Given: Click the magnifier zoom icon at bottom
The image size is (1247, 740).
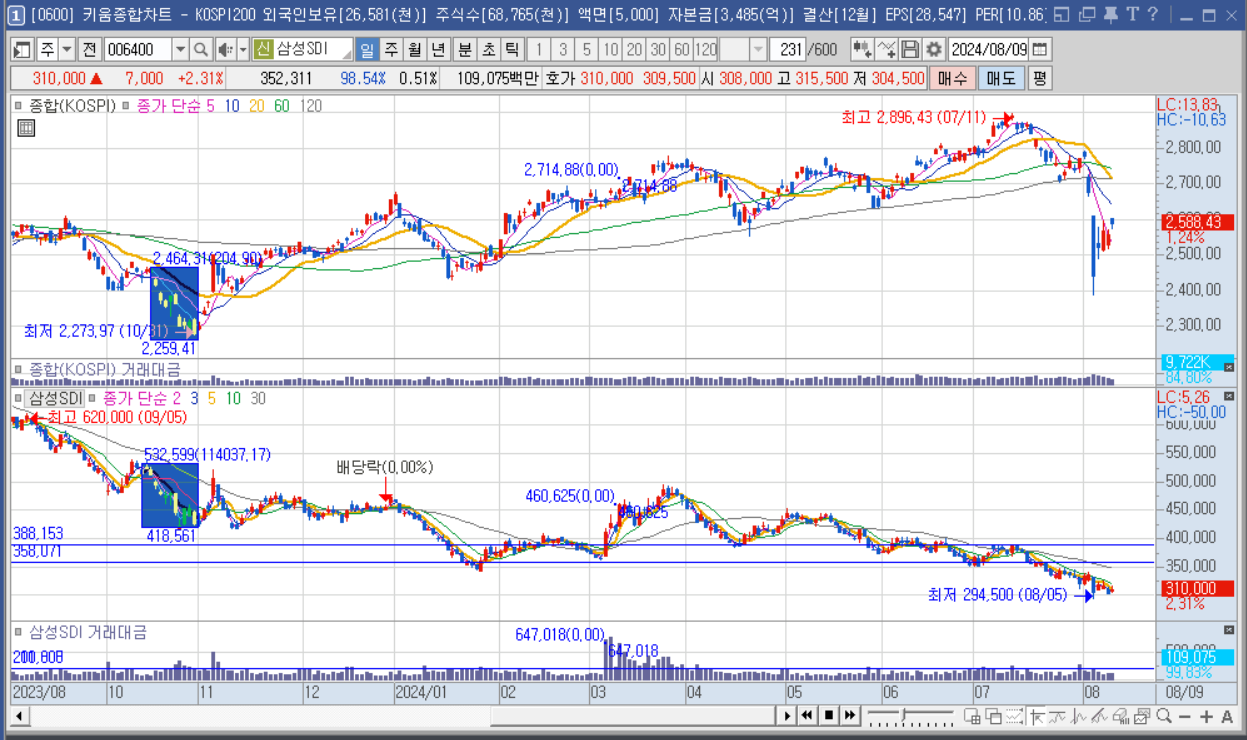Looking at the screenshot, I should [x=1164, y=715].
